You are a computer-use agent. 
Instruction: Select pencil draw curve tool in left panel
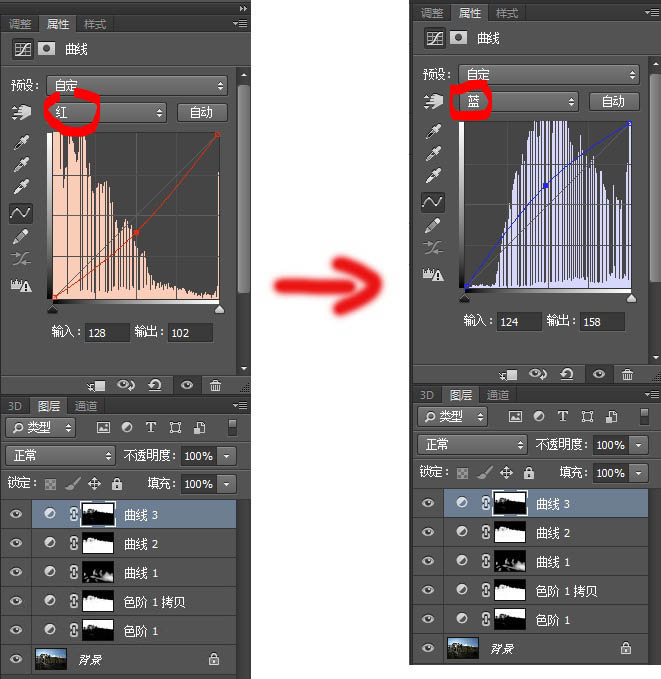coord(21,236)
